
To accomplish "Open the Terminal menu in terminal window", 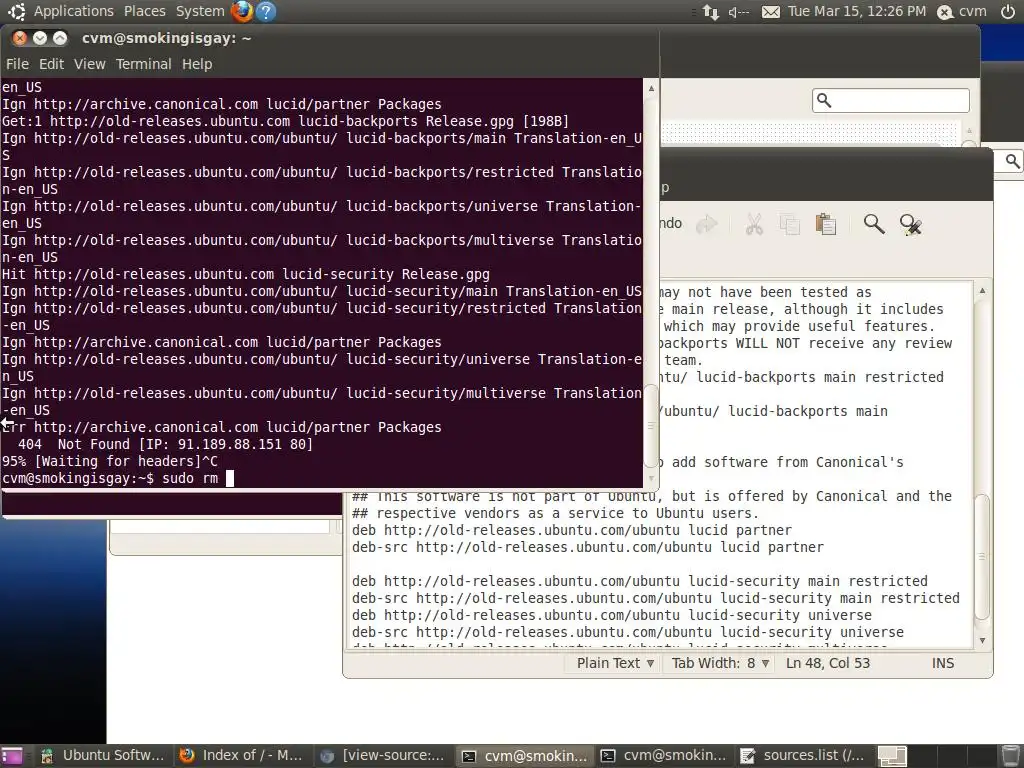I will point(144,64).
